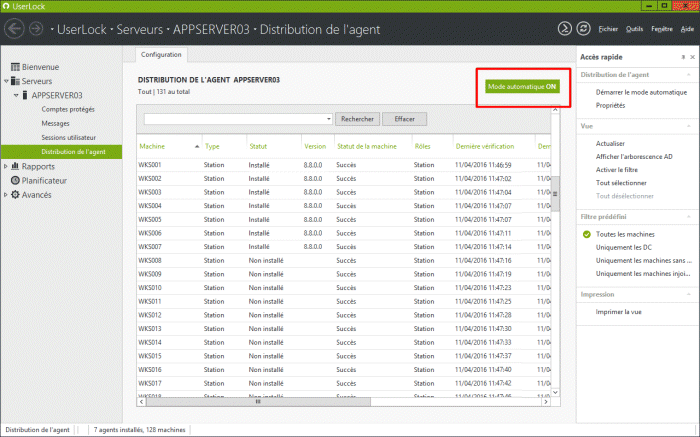This screenshot has height=437, width=700.
Task: Open the Outils menu
Action: (x=634, y=29)
